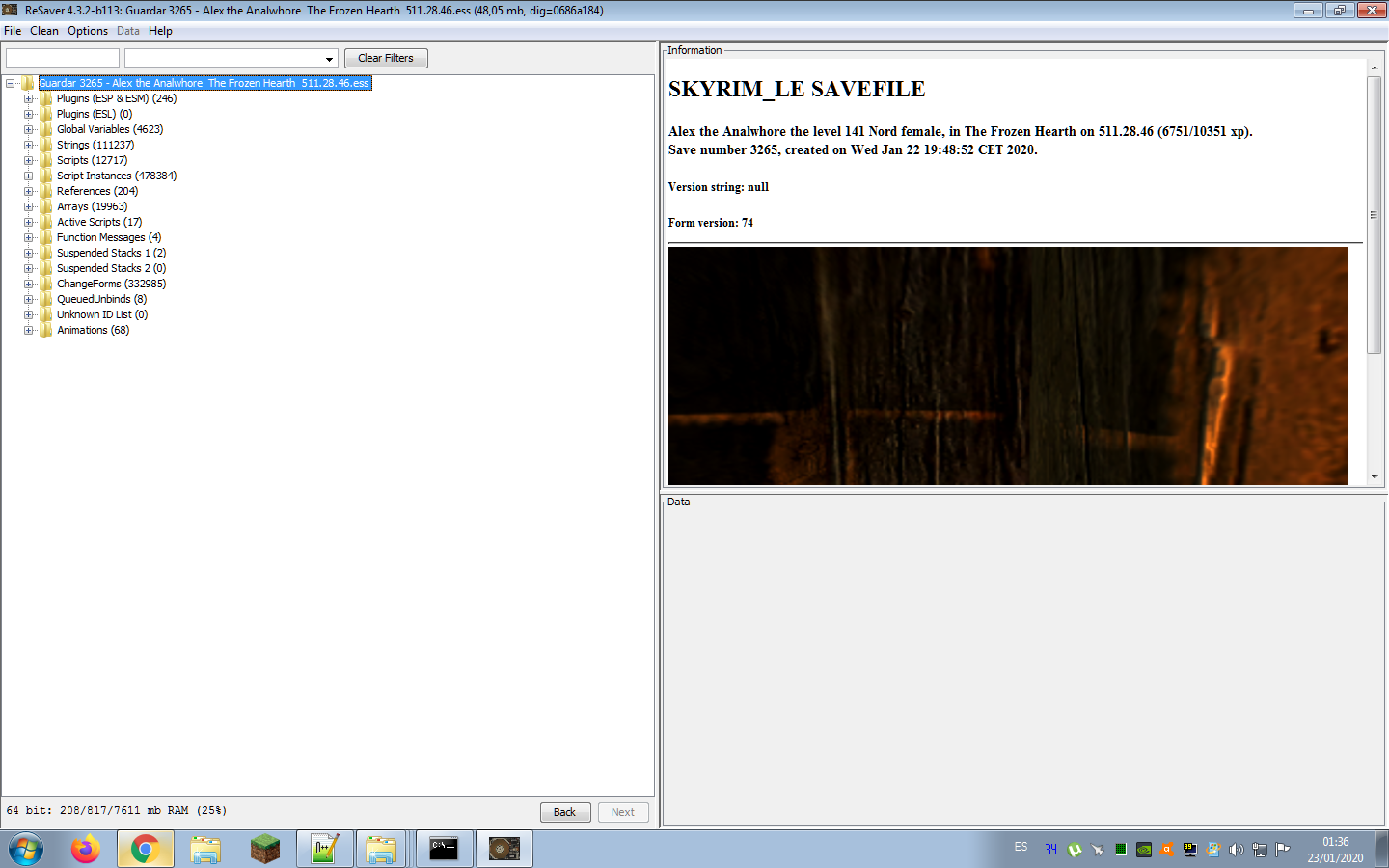Select the Arrays (19963) tree row
Viewport: 1389px width, 868px height.
[92, 206]
